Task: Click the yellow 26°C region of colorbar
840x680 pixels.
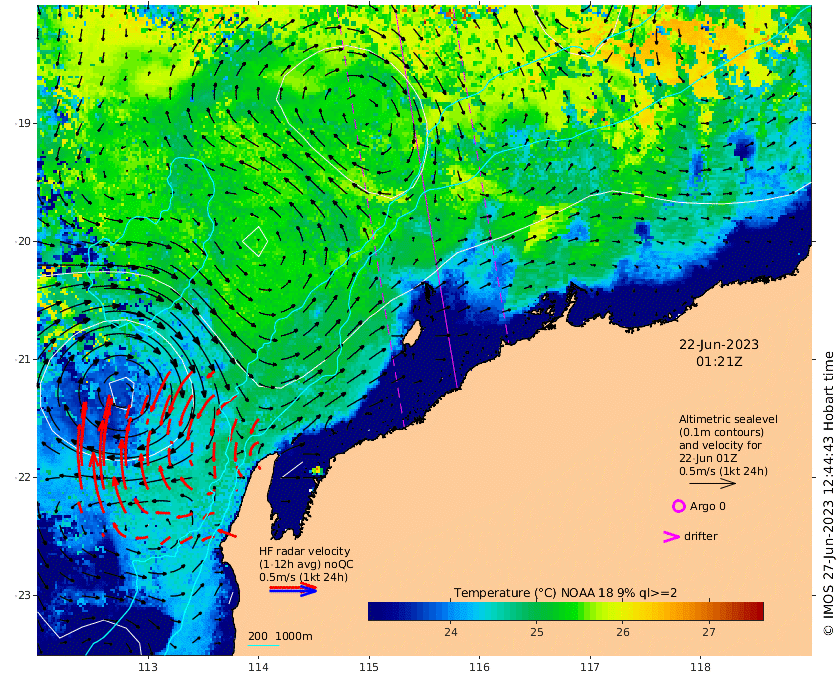Action: 622,611
